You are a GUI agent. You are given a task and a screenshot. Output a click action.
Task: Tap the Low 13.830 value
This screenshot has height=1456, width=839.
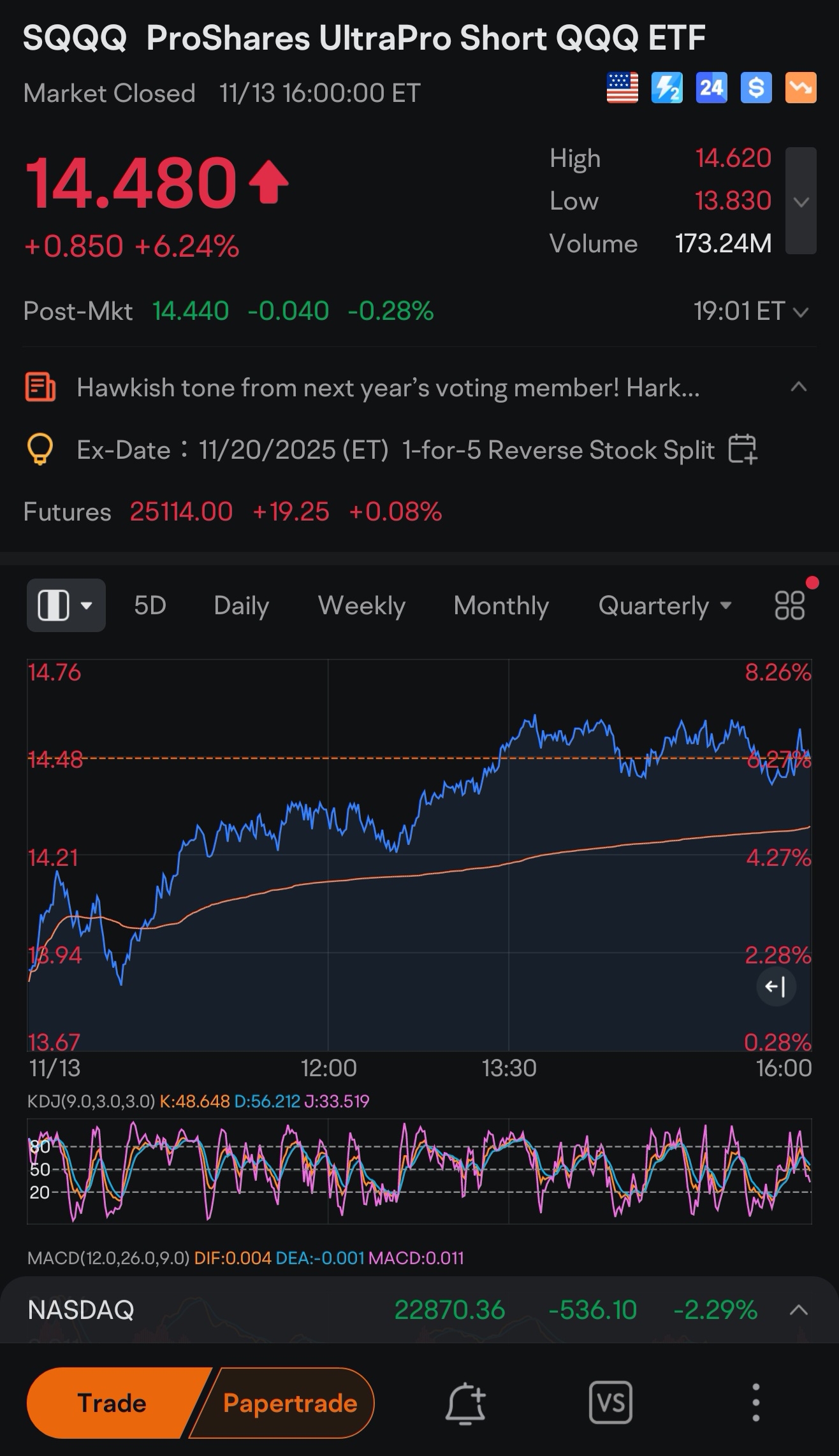[733, 201]
